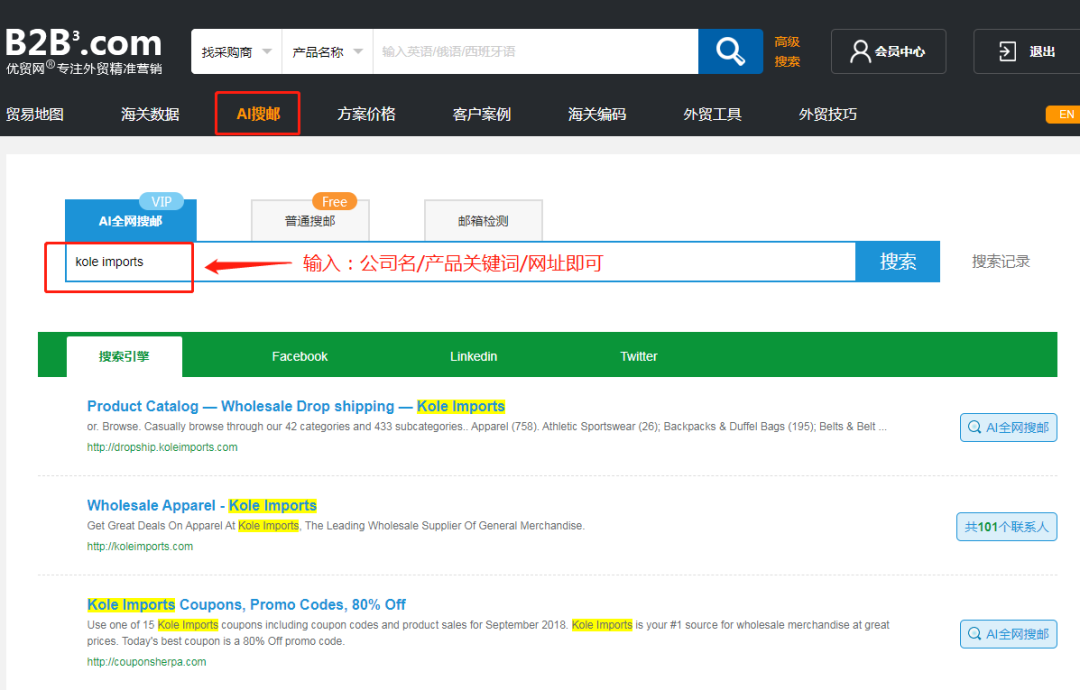The width and height of the screenshot is (1080, 690).
Task: Click the B2B.com site logo
Action: coord(83,52)
